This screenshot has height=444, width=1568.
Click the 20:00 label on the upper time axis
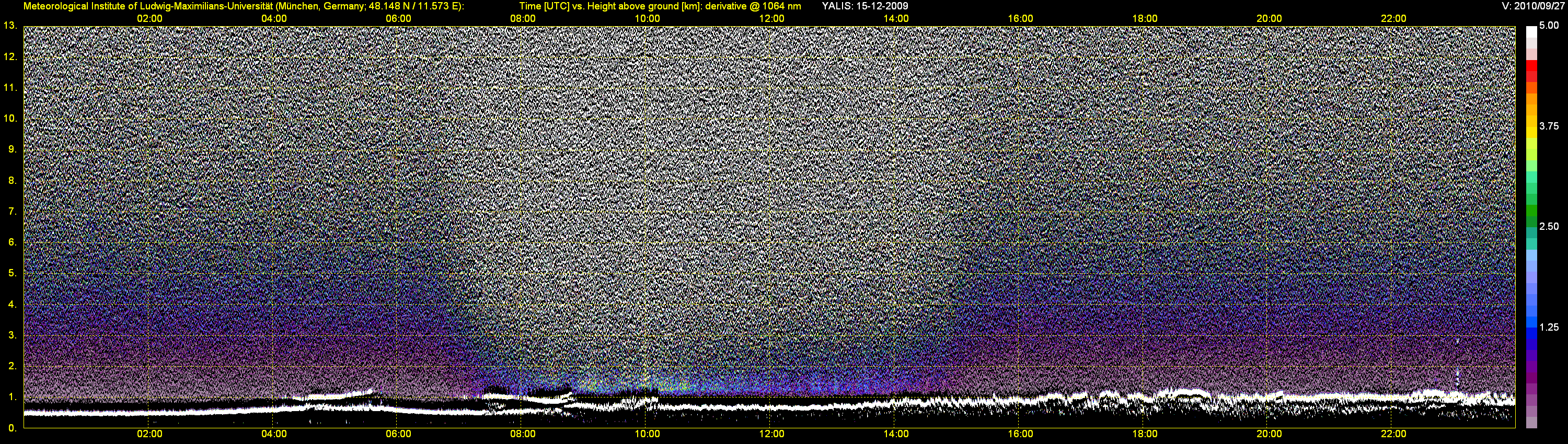[x=1269, y=19]
